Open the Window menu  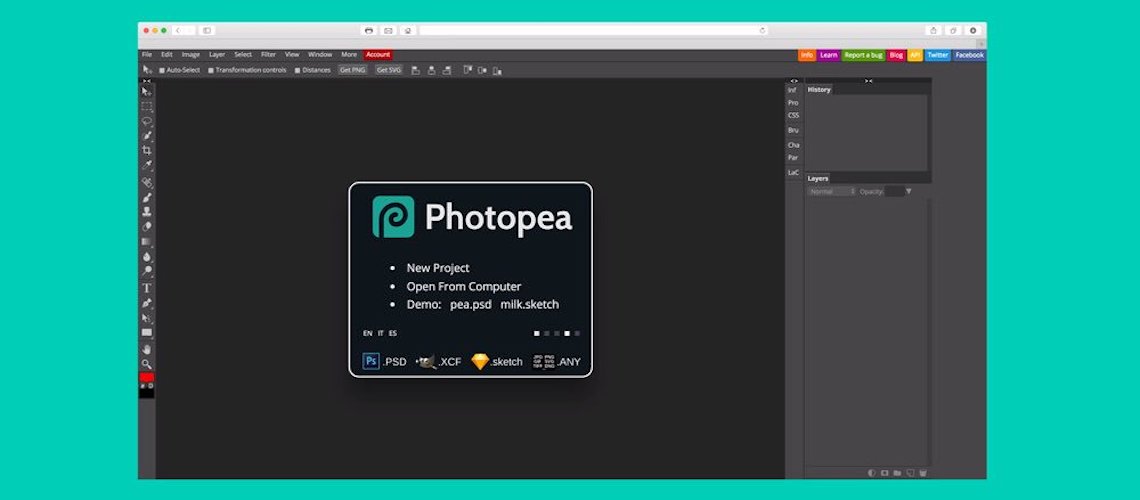tap(320, 55)
